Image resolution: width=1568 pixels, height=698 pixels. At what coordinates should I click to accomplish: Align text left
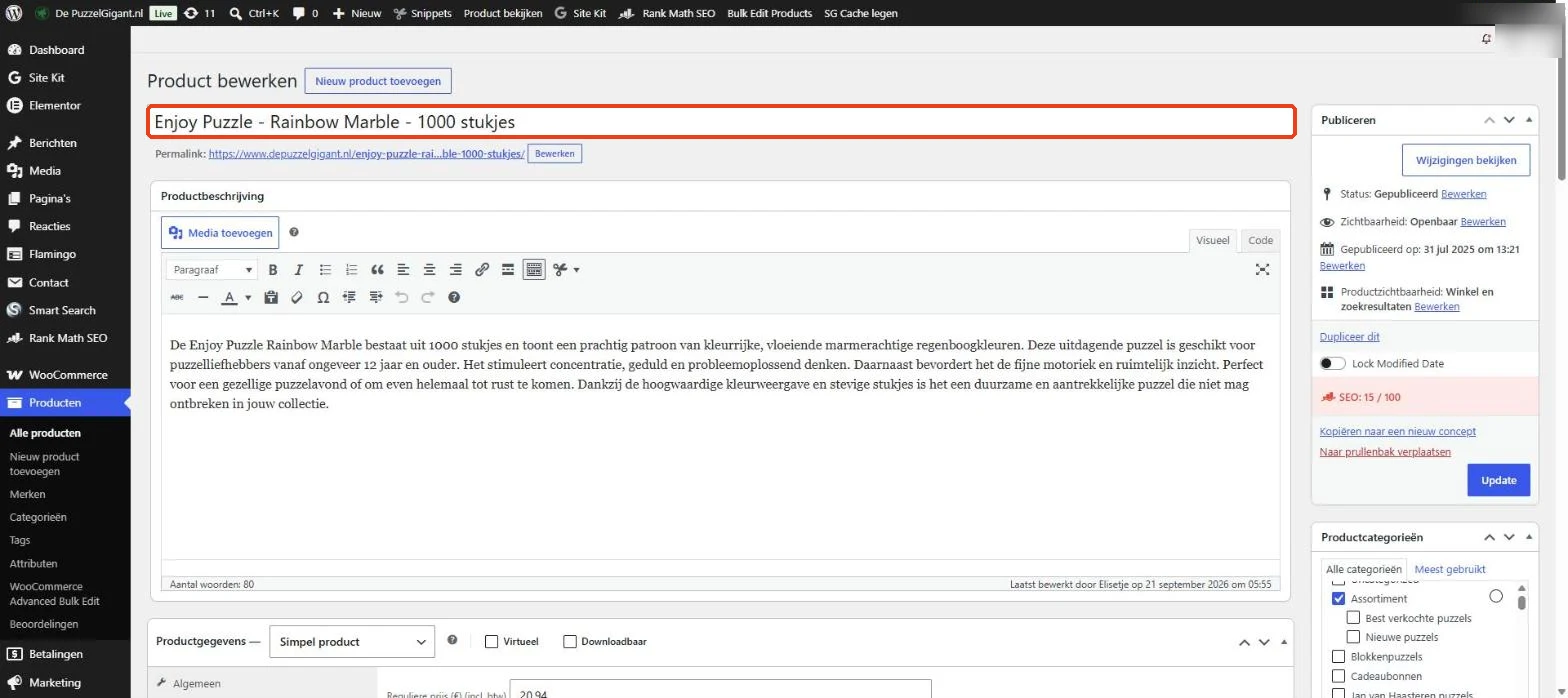pos(403,270)
